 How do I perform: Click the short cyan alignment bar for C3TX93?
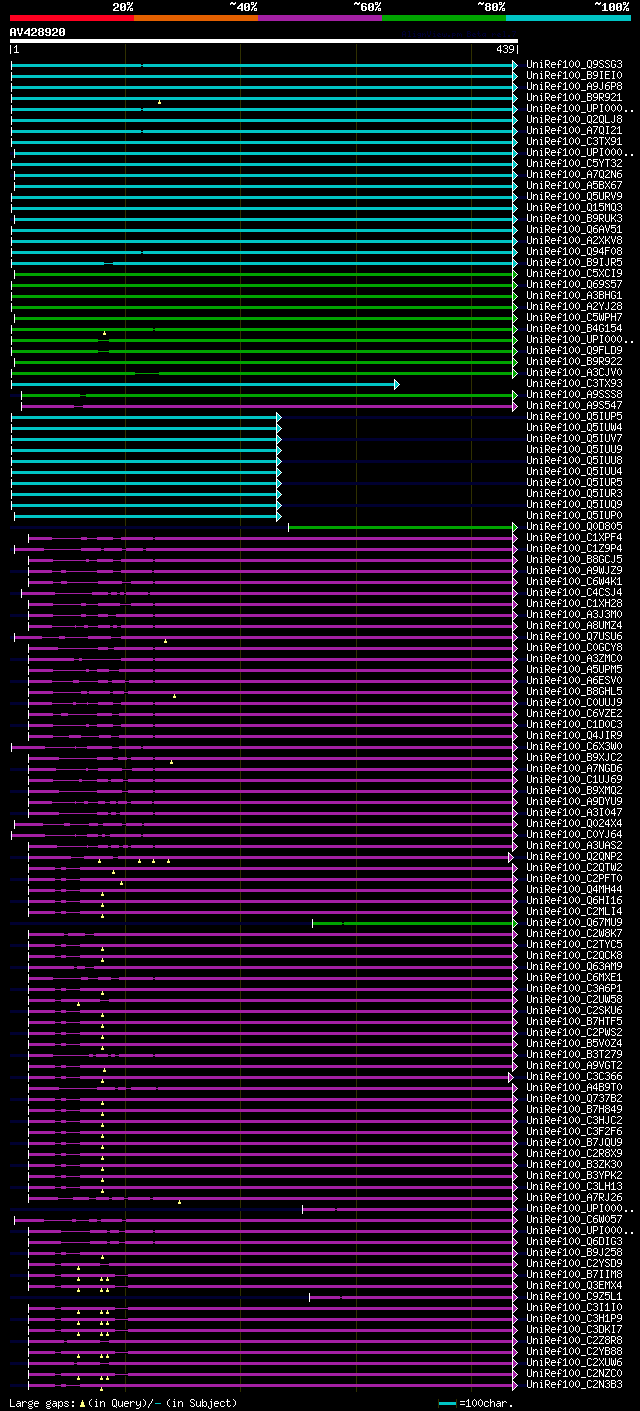click(x=205, y=384)
